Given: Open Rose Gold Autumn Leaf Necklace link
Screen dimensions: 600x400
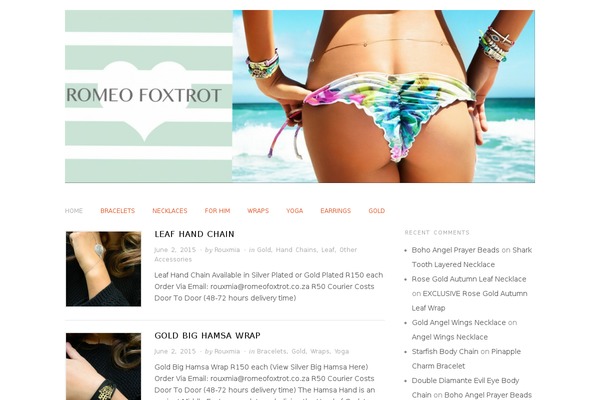Looking at the screenshot, I should tap(469, 279).
